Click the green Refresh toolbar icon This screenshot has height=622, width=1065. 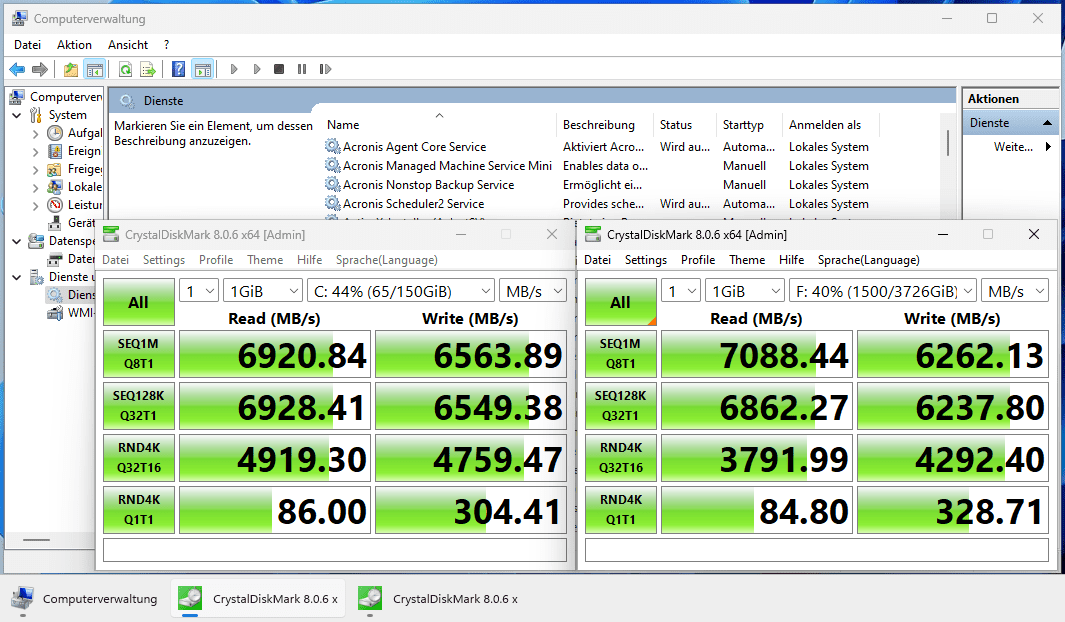[126, 69]
